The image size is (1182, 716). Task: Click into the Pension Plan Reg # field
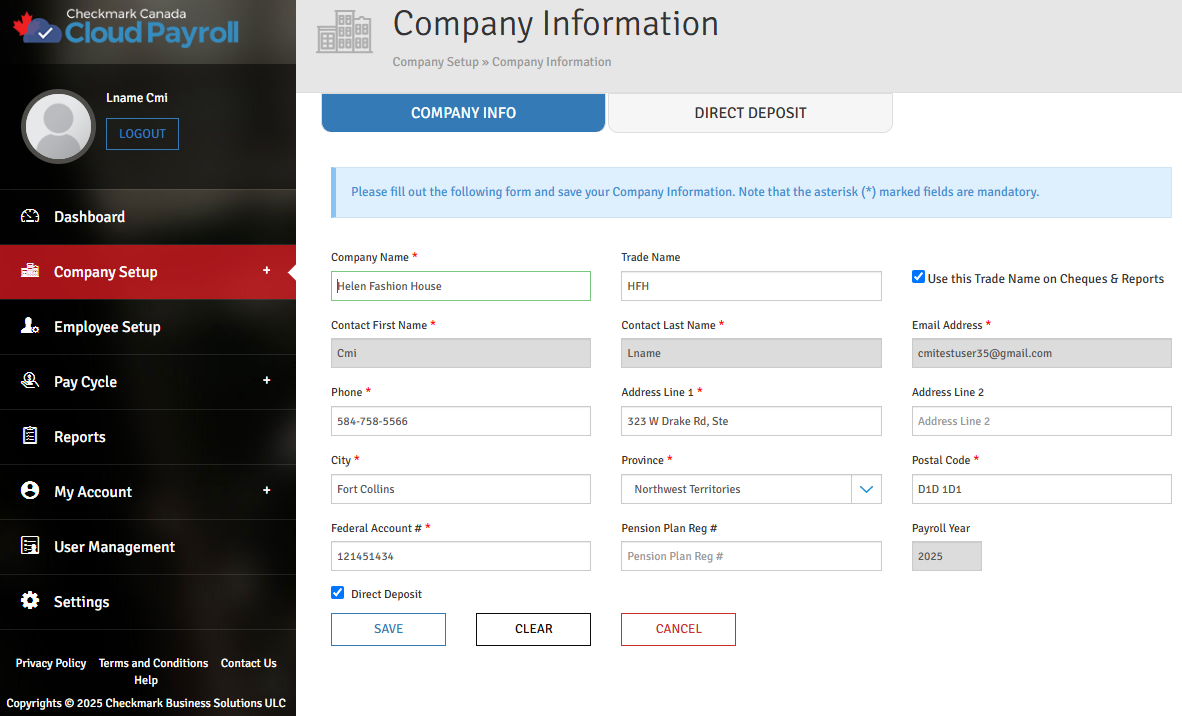751,556
